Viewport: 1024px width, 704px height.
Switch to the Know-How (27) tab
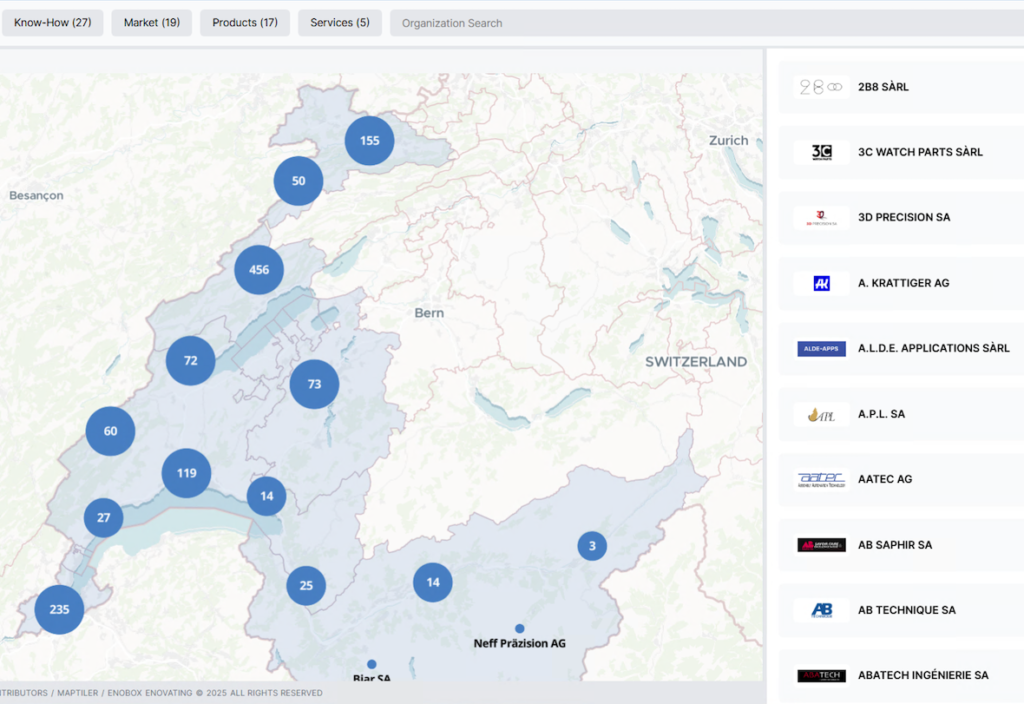(52, 22)
